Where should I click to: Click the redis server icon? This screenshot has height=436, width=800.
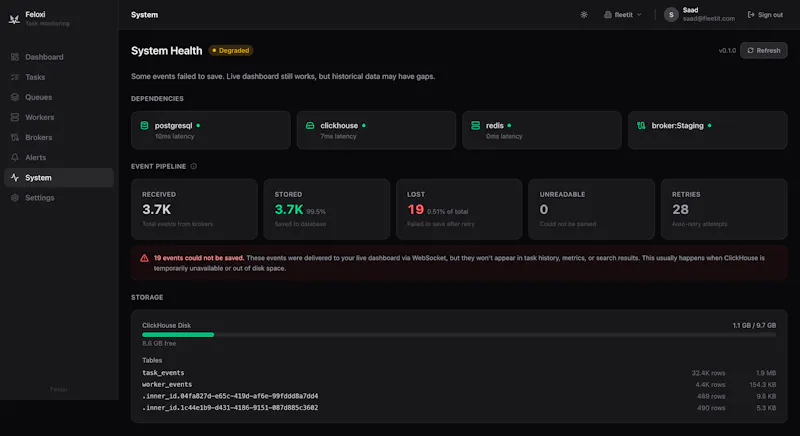(x=476, y=125)
